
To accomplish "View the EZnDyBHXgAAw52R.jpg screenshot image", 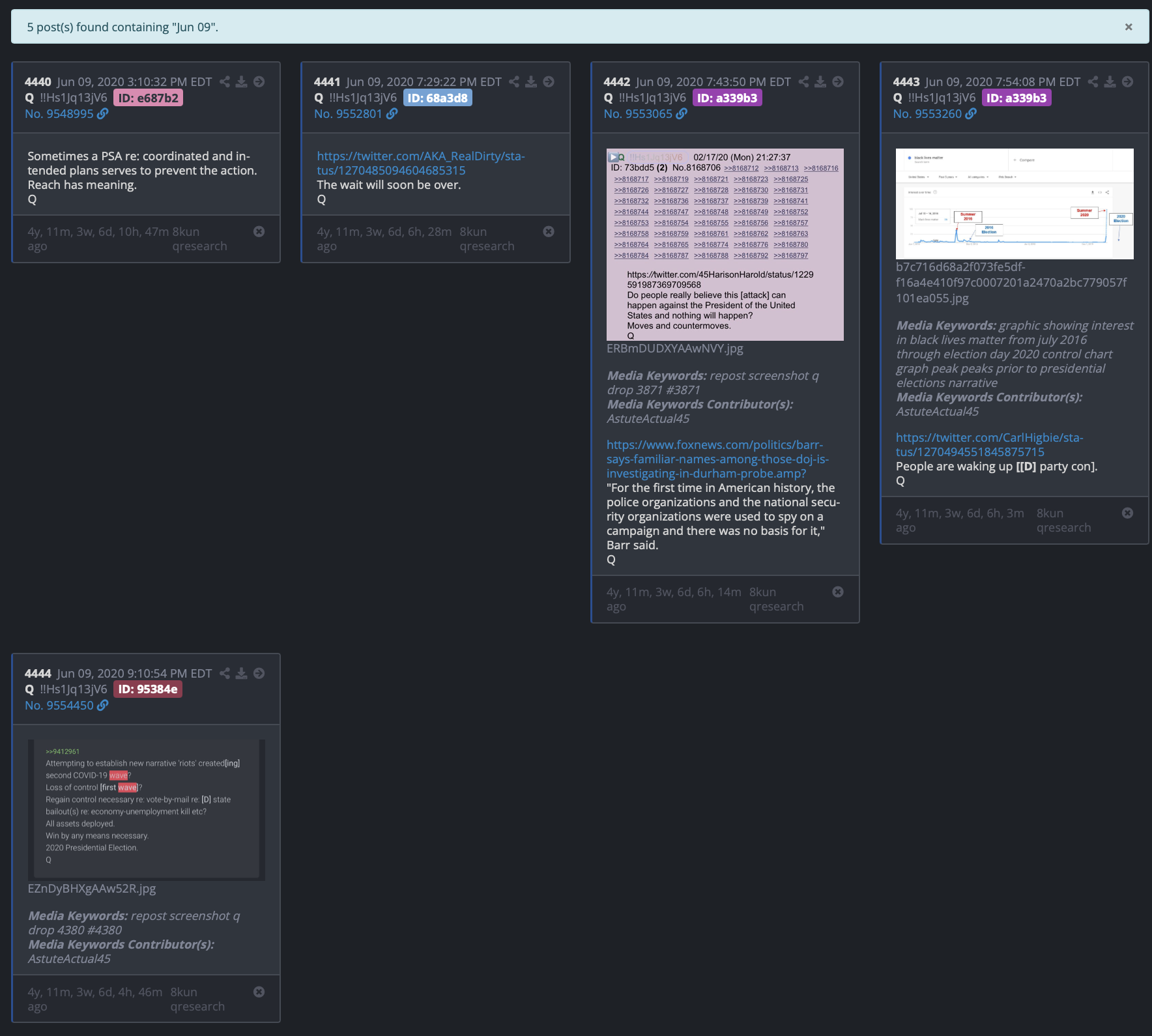I will pos(146,810).
